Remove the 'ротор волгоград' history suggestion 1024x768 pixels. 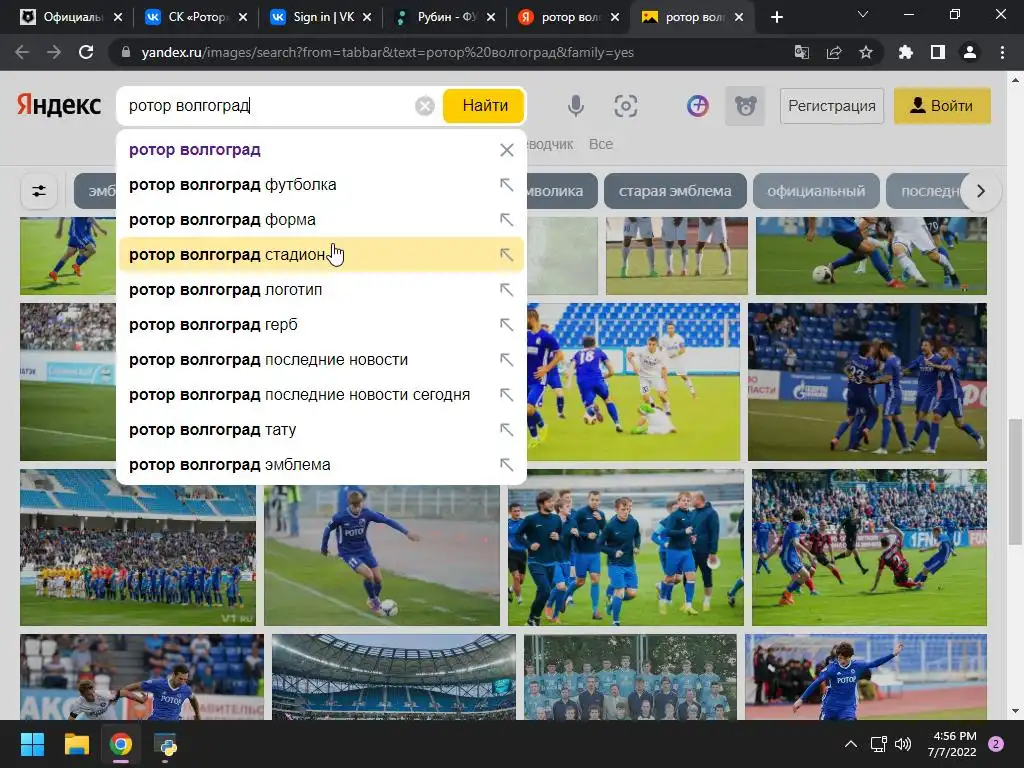(x=506, y=150)
